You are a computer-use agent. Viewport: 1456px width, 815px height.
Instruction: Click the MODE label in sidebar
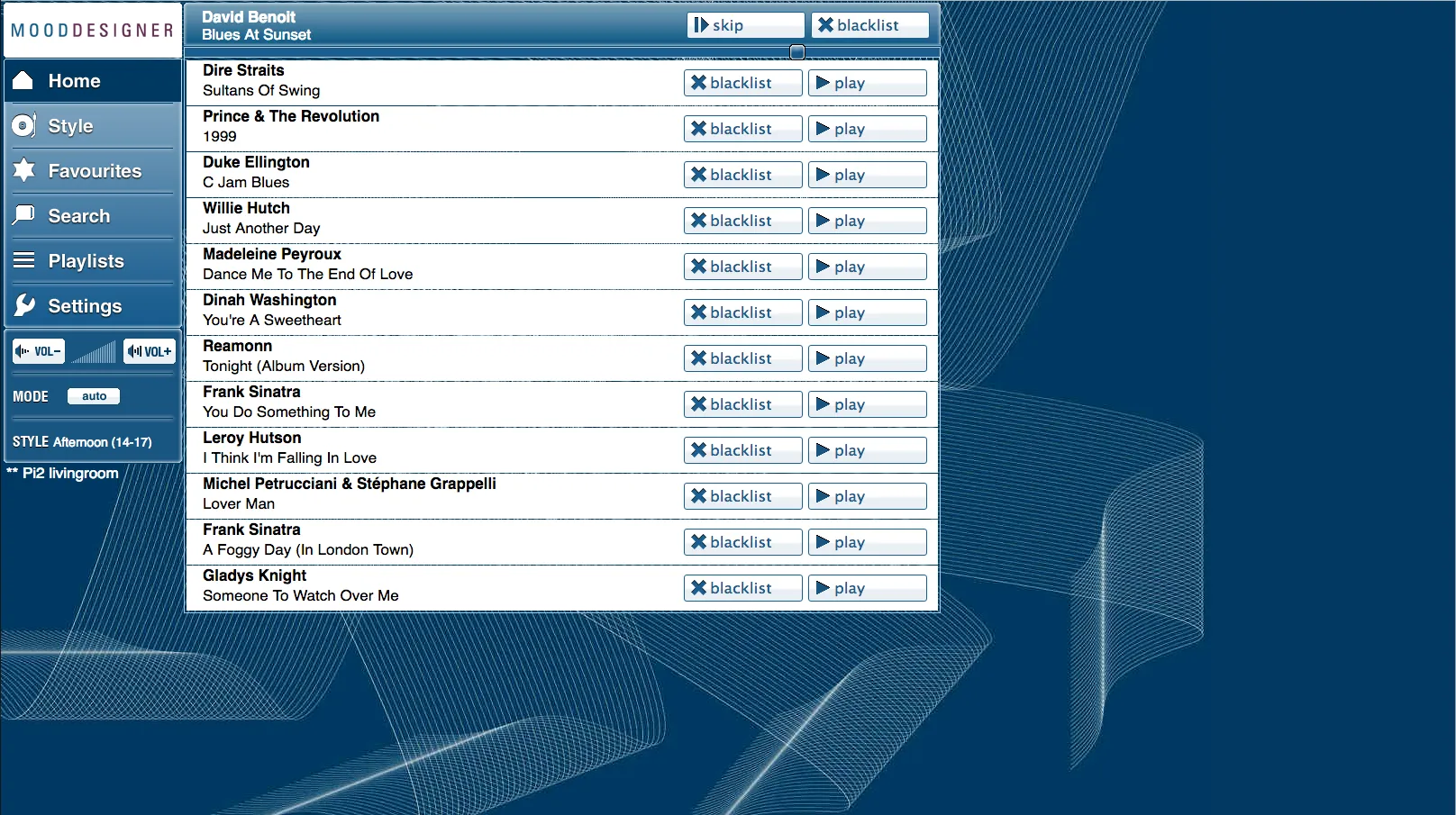[x=31, y=396]
